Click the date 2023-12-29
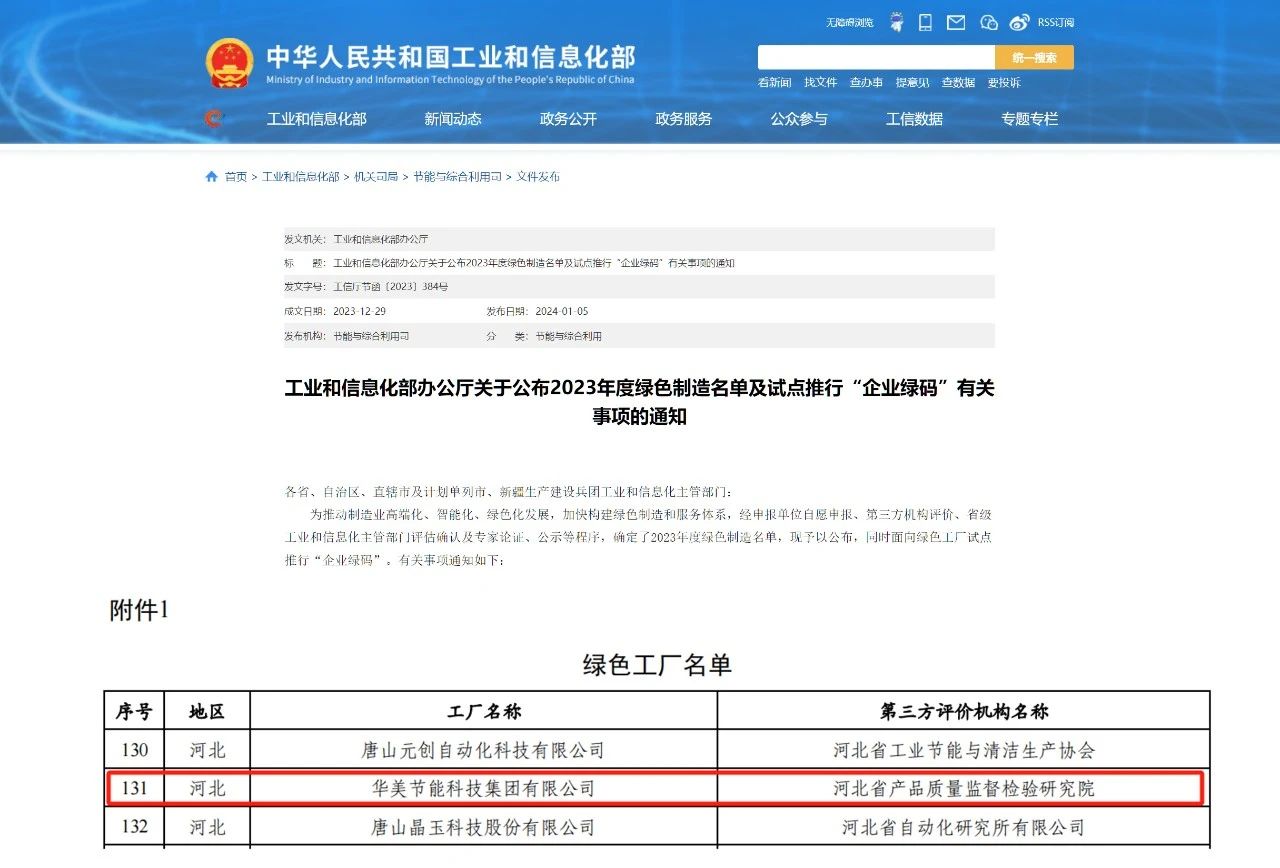Viewport: 1280px width, 868px height. [359, 311]
